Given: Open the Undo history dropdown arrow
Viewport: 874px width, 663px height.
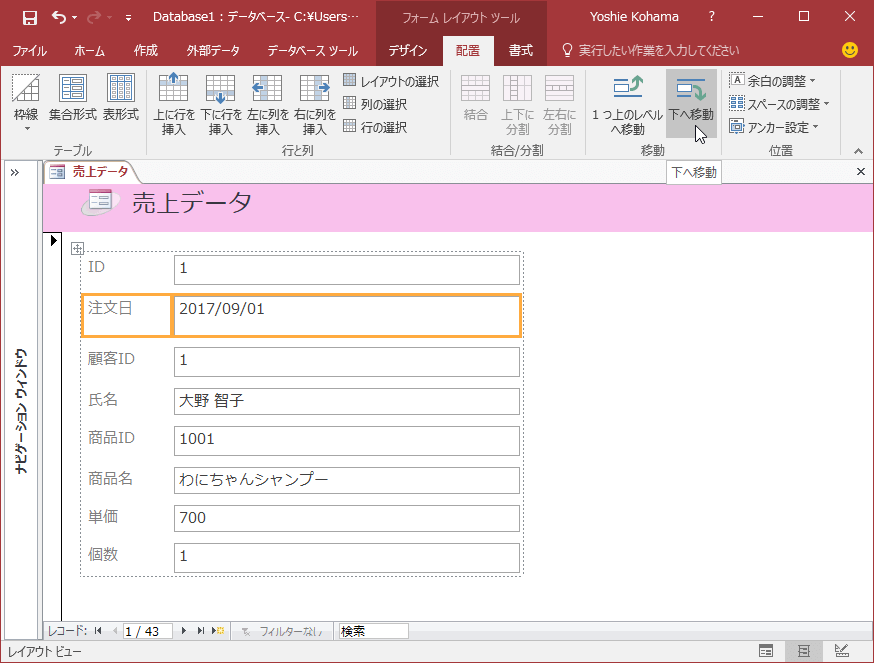Looking at the screenshot, I should tap(75, 18).
